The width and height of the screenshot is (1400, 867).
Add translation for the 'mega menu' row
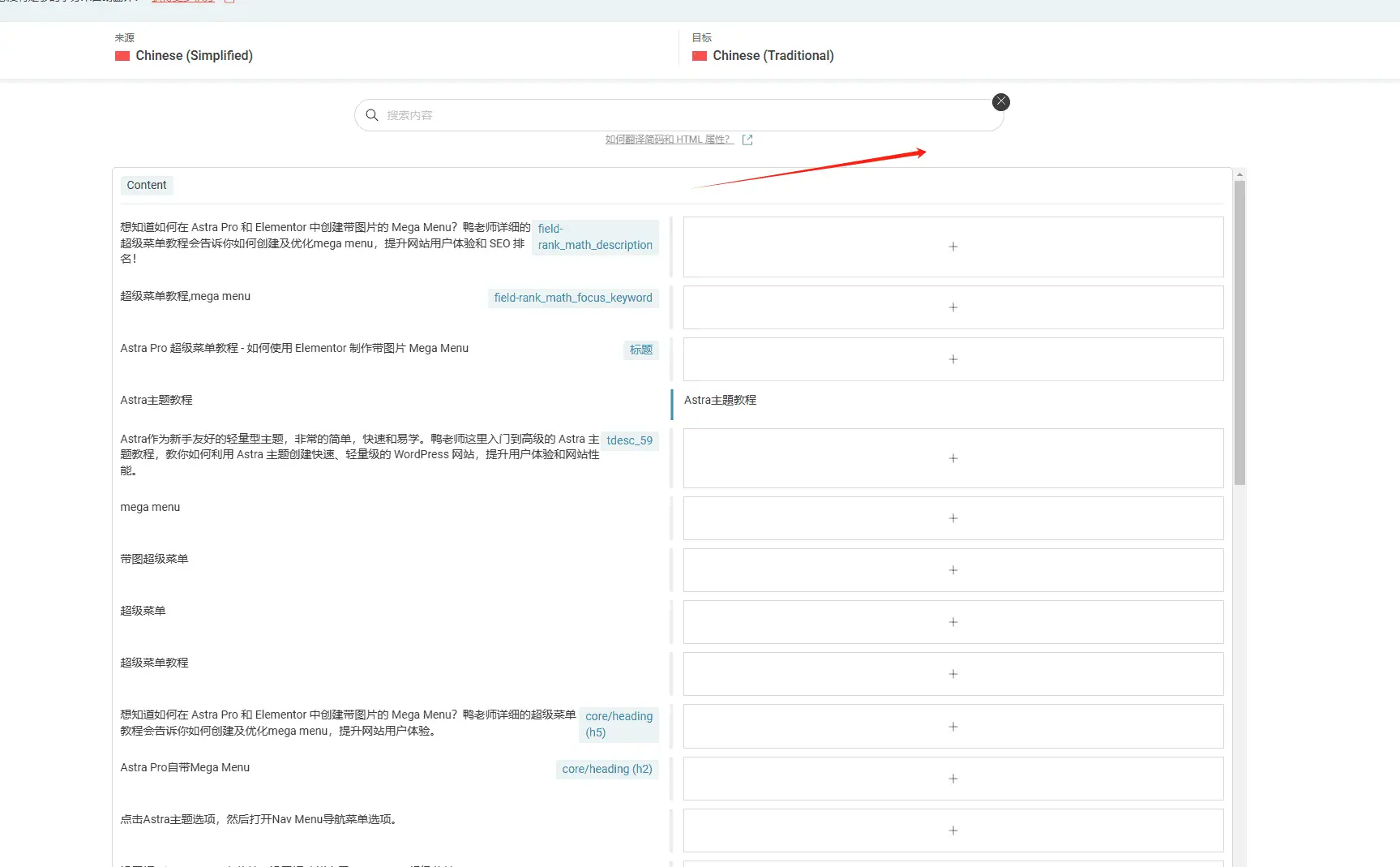click(953, 518)
